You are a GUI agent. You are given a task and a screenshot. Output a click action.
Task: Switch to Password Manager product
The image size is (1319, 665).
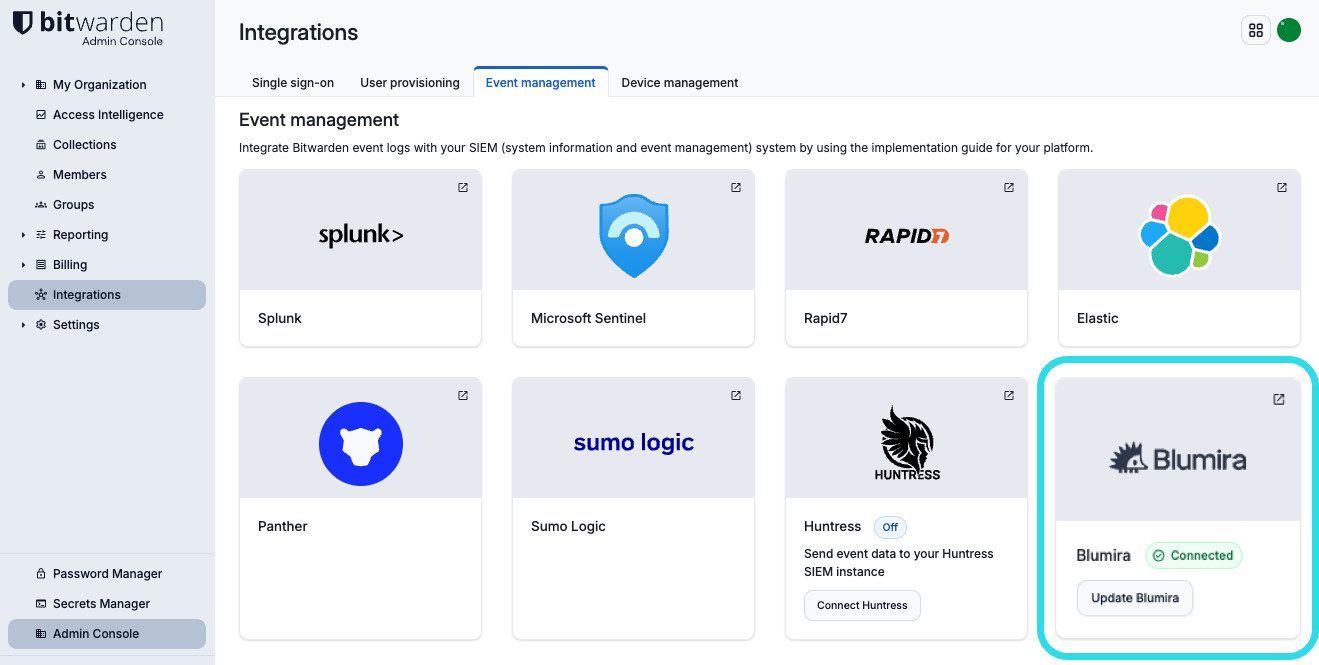click(x=107, y=574)
